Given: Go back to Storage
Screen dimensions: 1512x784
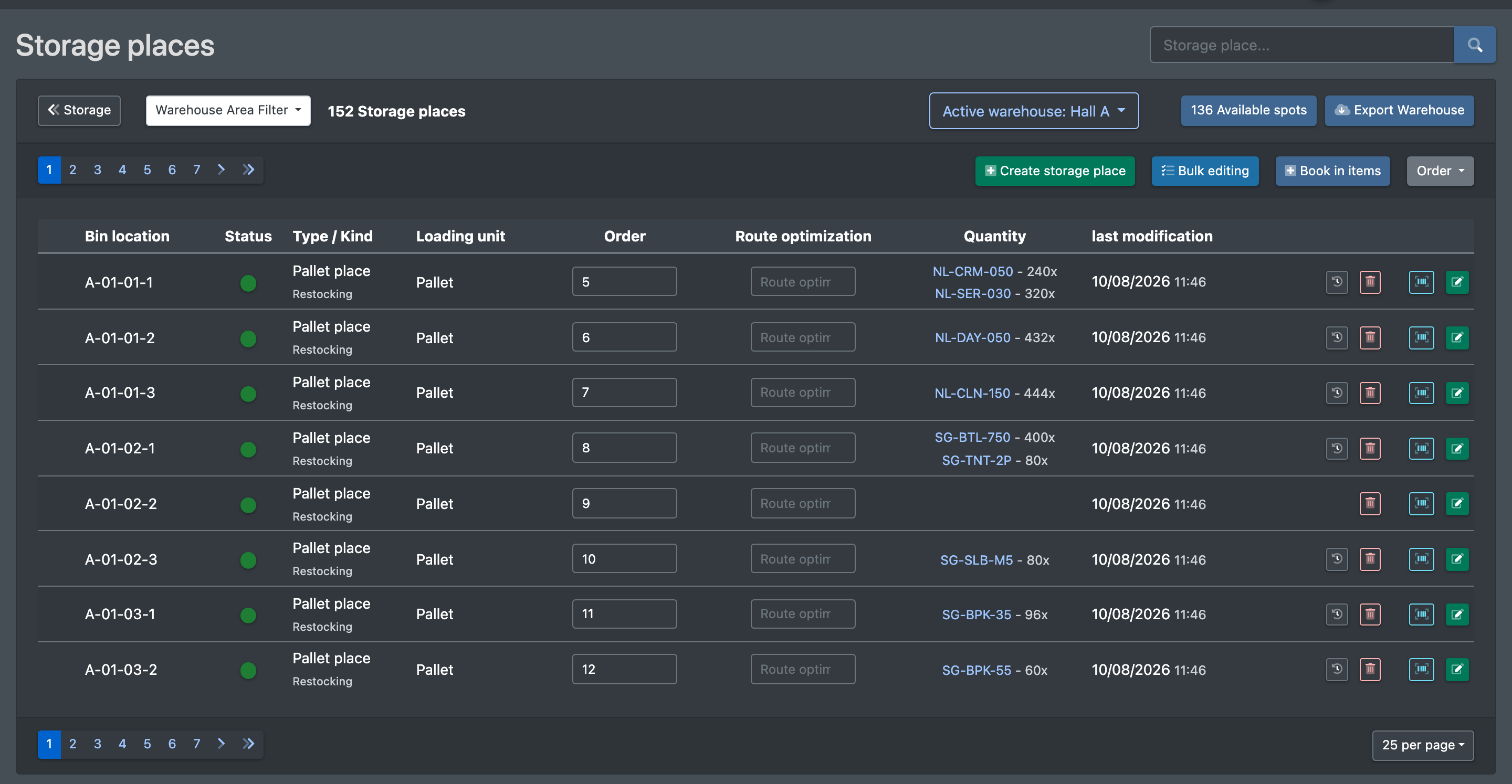Looking at the screenshot, I should click(x=79, y=110).
